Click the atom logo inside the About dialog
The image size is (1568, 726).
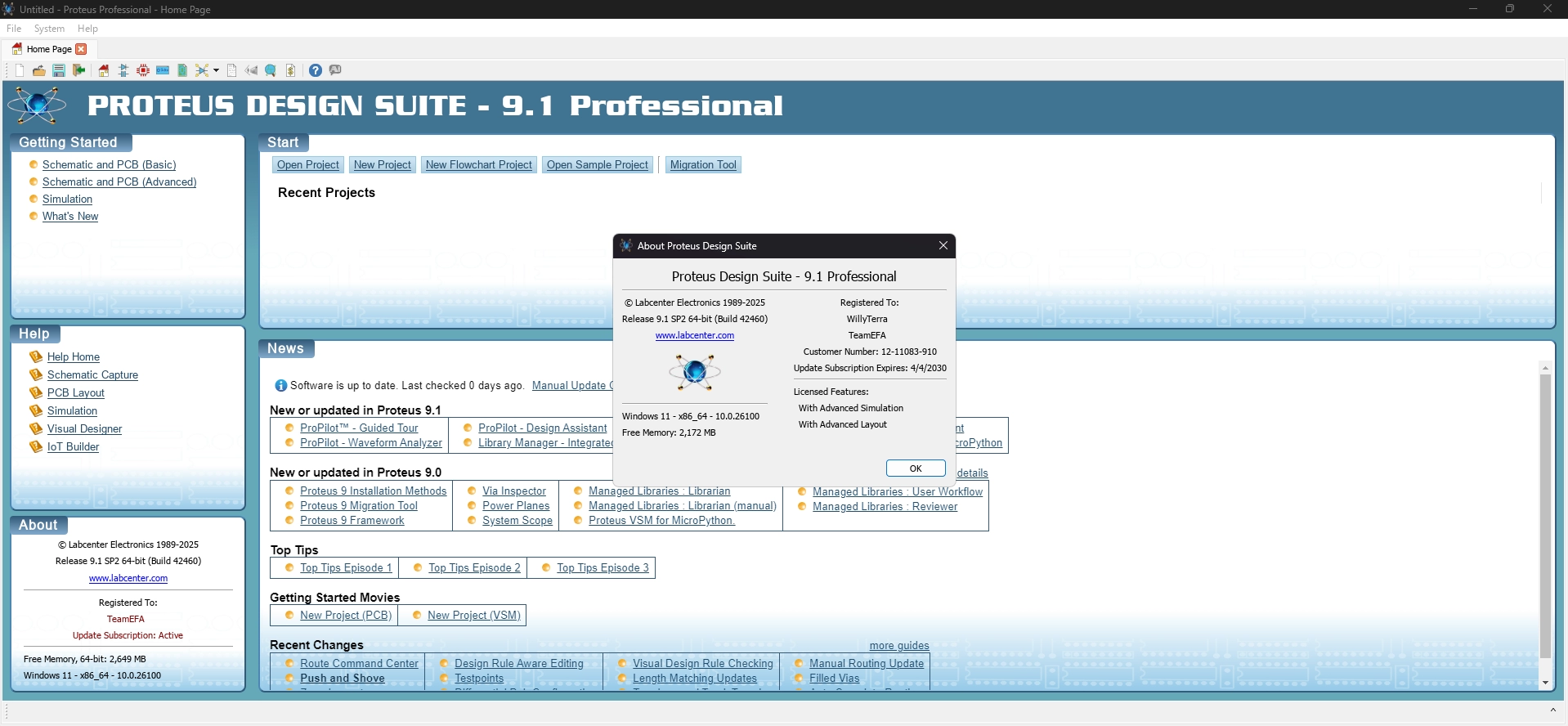[695, 372]
